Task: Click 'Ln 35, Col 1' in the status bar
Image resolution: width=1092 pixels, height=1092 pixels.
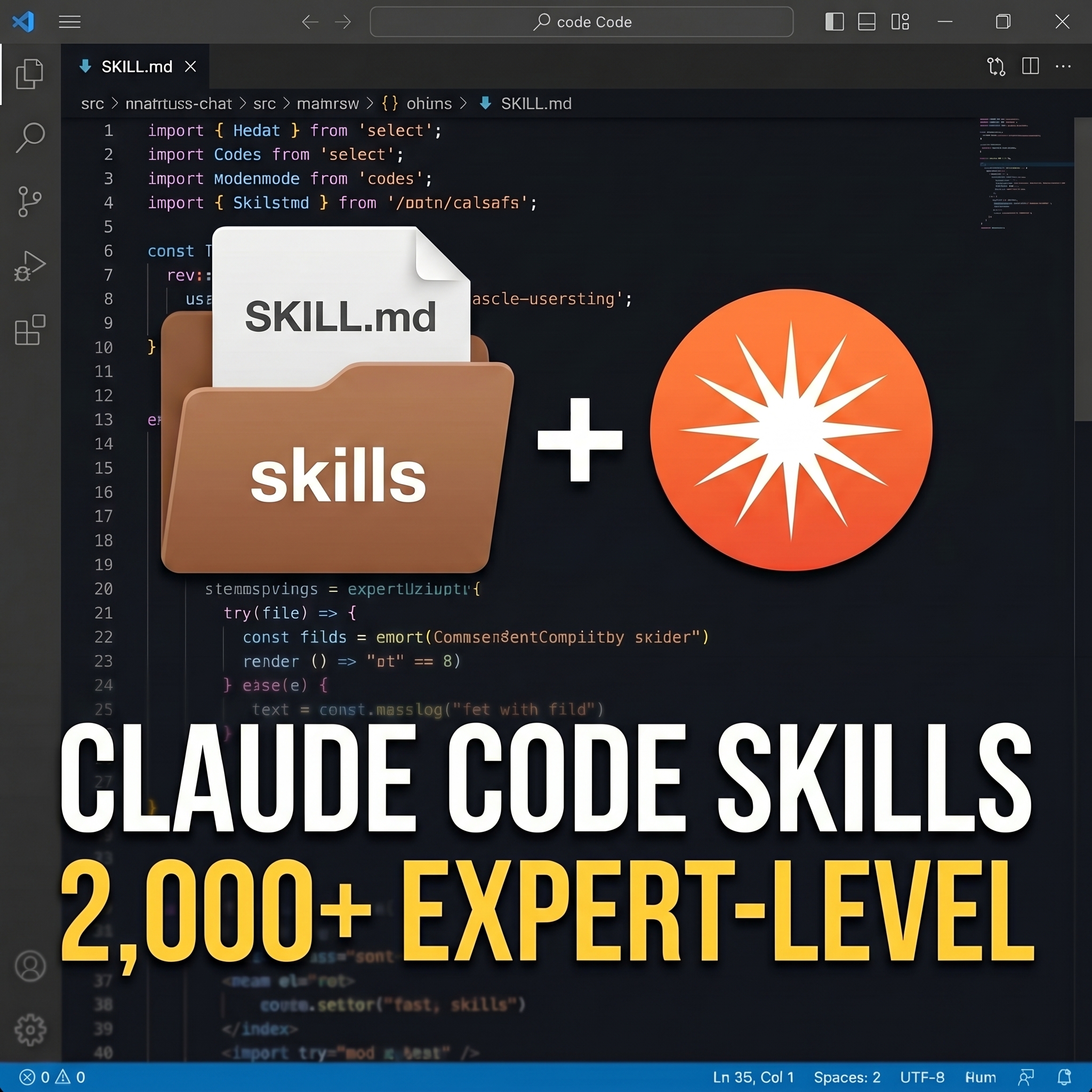Action: coord(753,1077)
